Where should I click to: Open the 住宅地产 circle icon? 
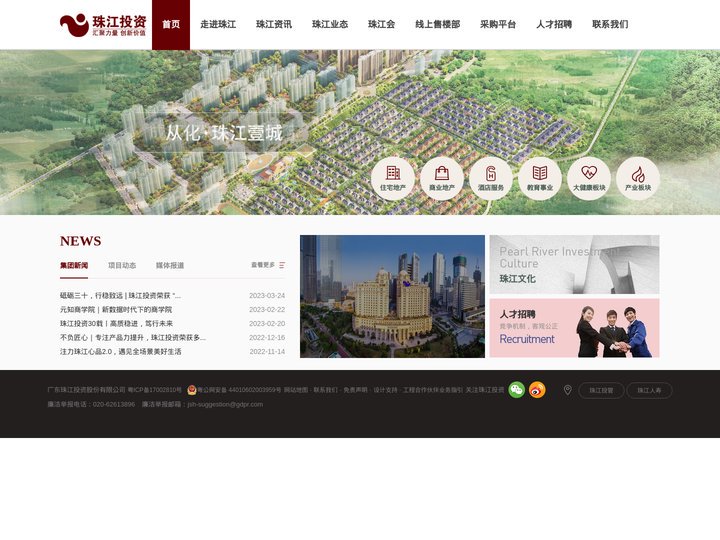coord(393,179)
